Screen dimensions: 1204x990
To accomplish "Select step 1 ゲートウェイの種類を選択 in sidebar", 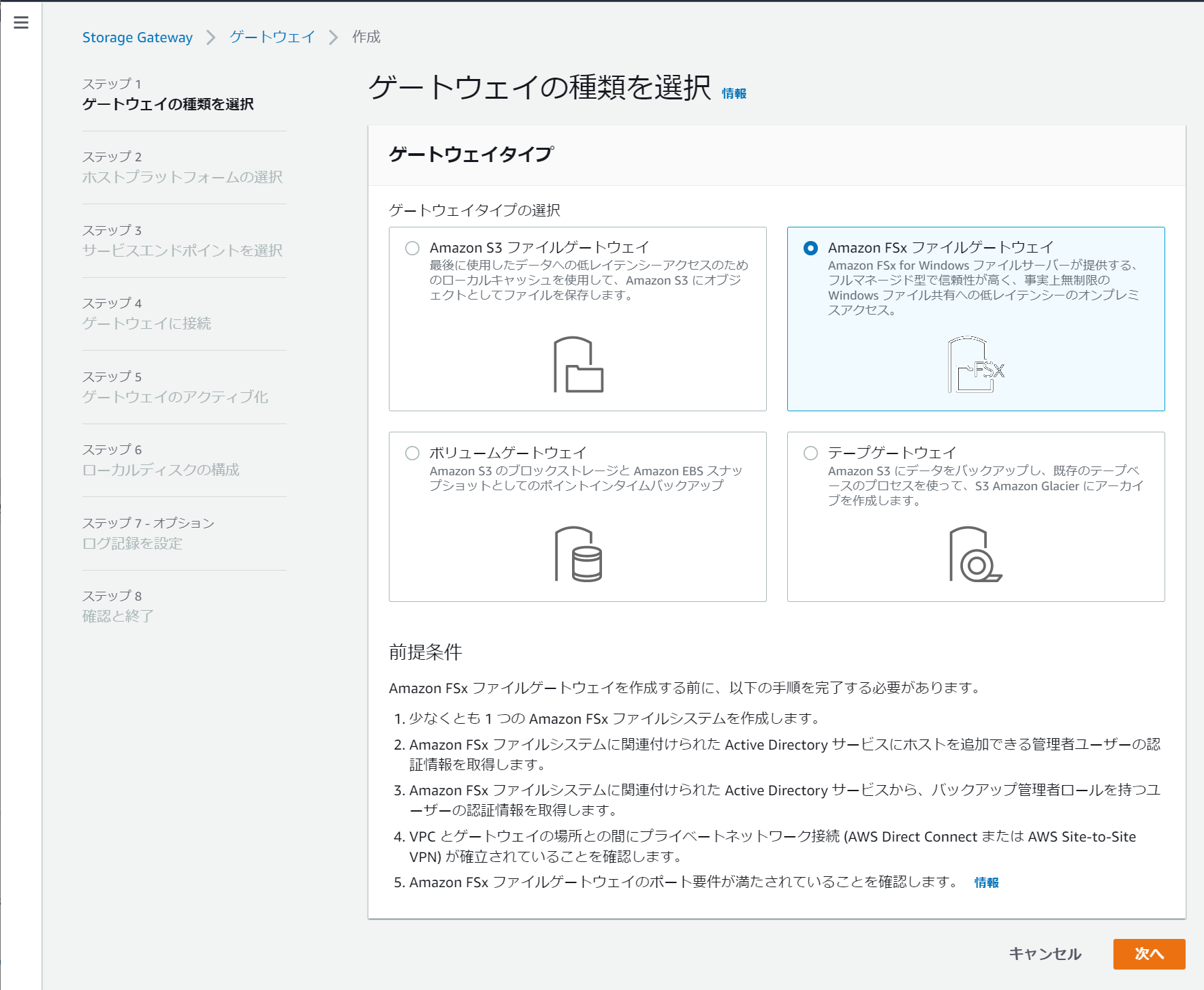I will click(168, 104).
